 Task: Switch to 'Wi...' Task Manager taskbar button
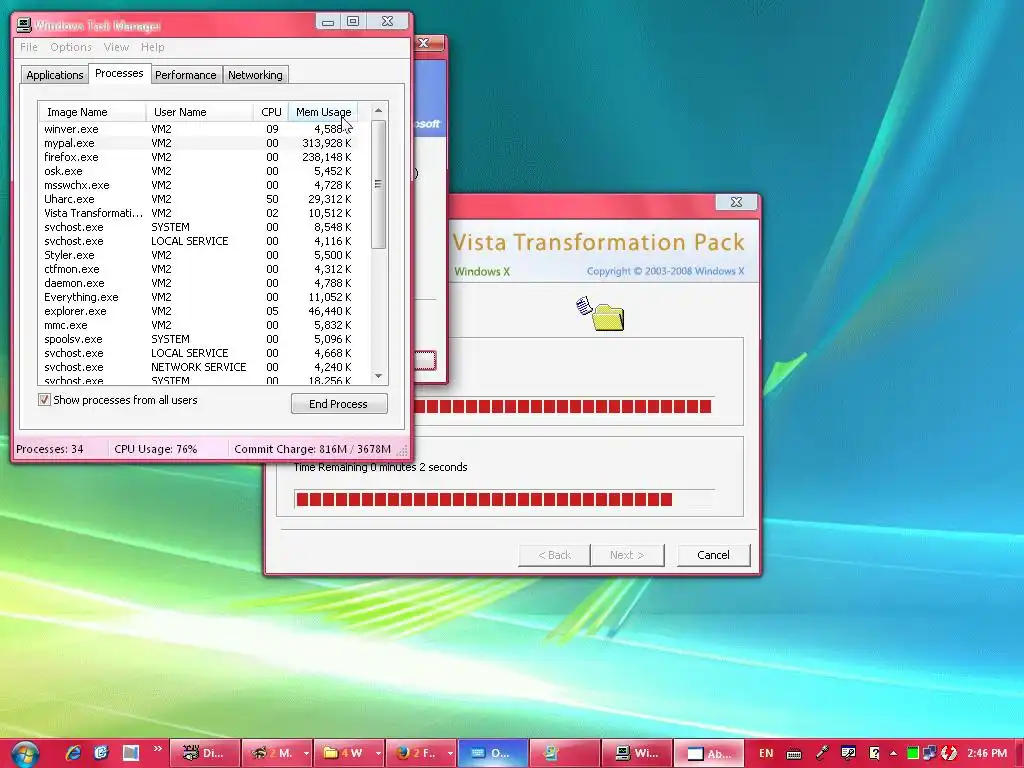(x=636, y=753)
